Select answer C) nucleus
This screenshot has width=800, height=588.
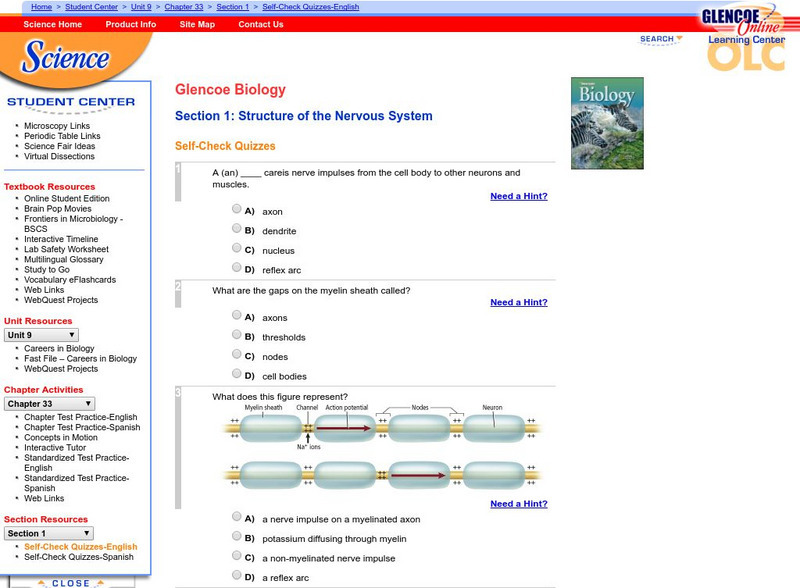[237, 248]
